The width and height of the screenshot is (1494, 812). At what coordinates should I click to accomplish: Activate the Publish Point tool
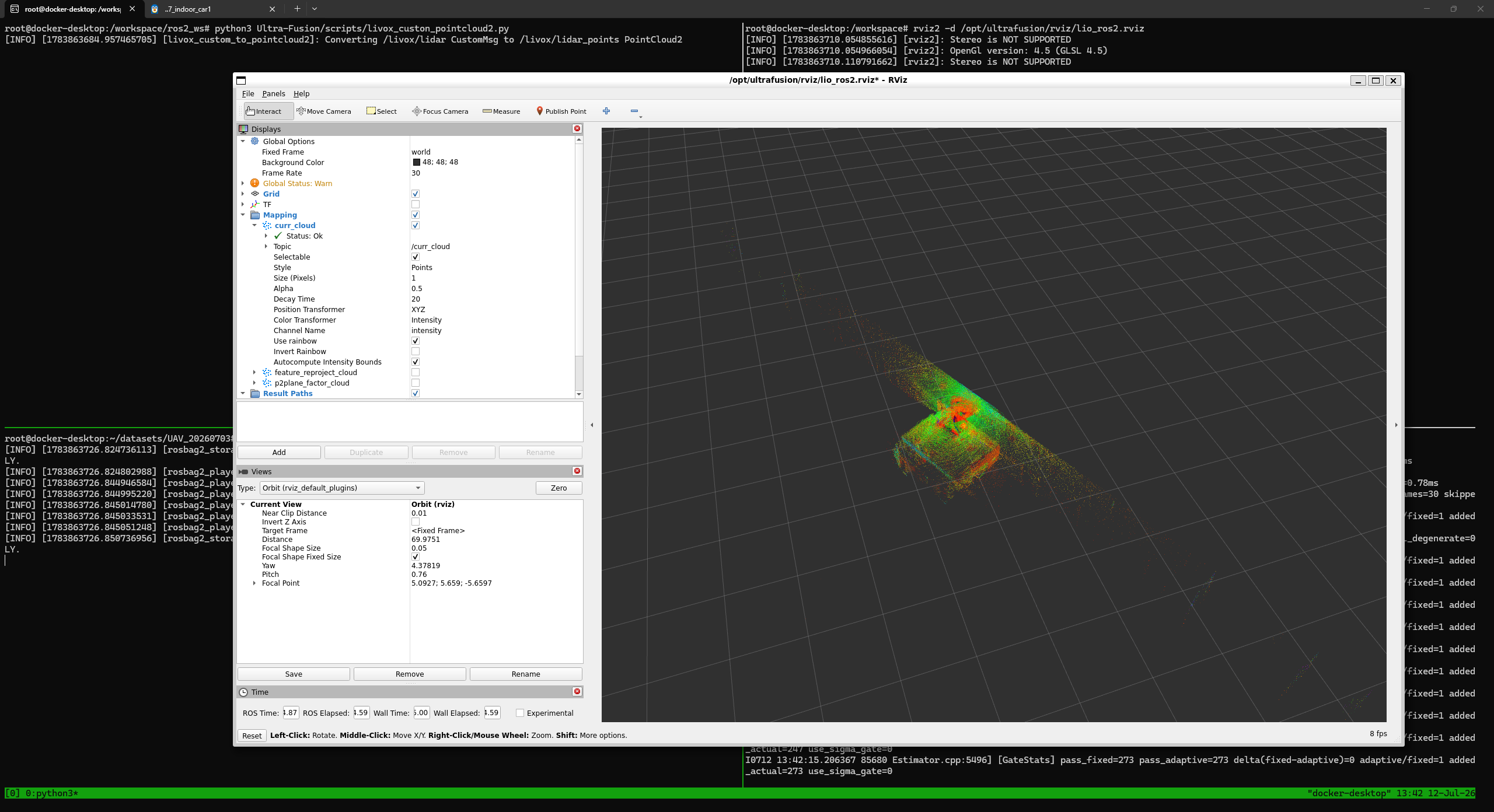tap(561, 111)
